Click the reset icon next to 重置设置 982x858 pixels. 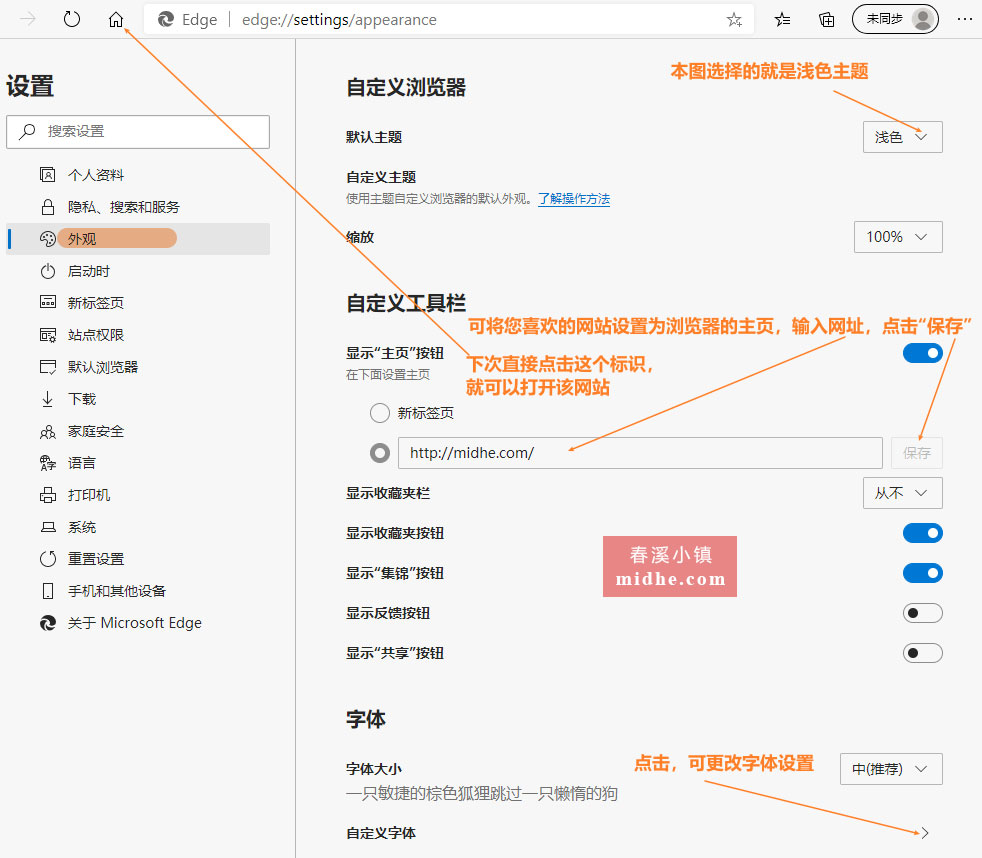pyautogui.click(x=48, y=559)
